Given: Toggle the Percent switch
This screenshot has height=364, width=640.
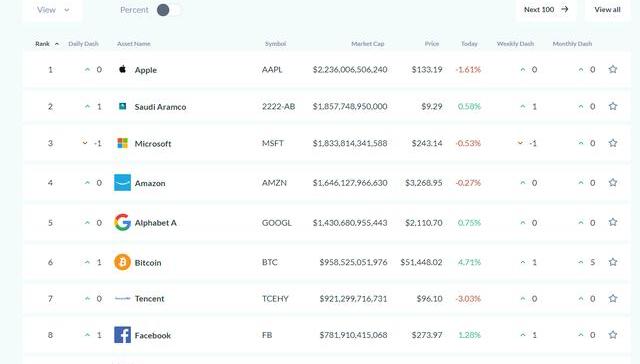Looking at the screenshot, I should (x=169, y=10).
